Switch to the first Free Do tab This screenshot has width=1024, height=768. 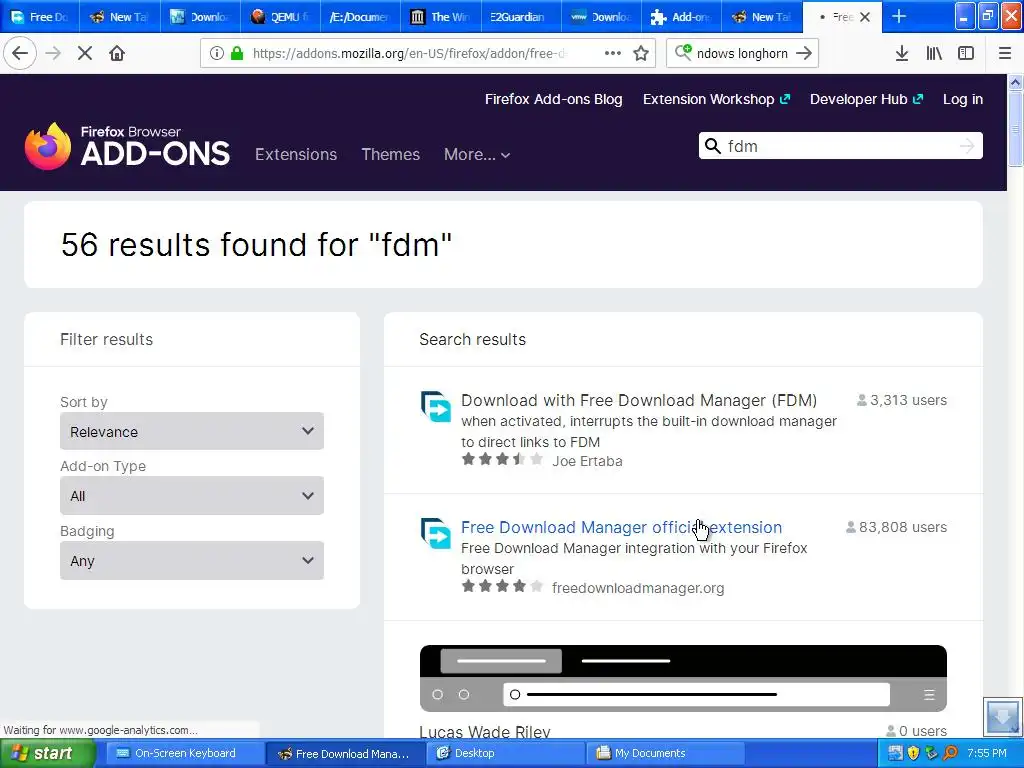pos(40,17)
